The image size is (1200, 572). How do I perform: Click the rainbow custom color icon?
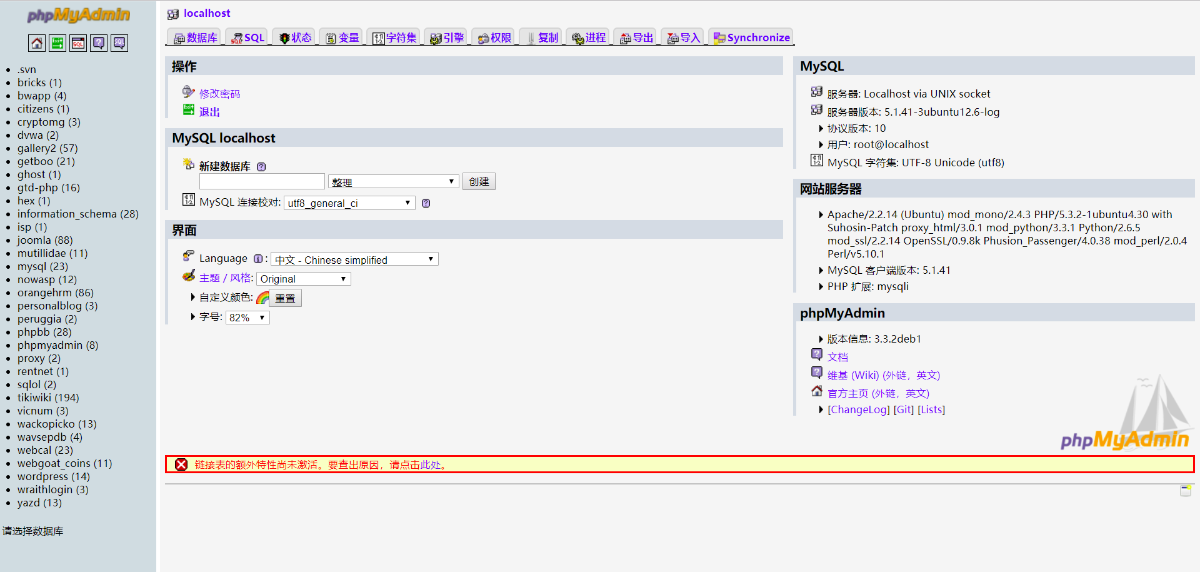coord(263,298)
